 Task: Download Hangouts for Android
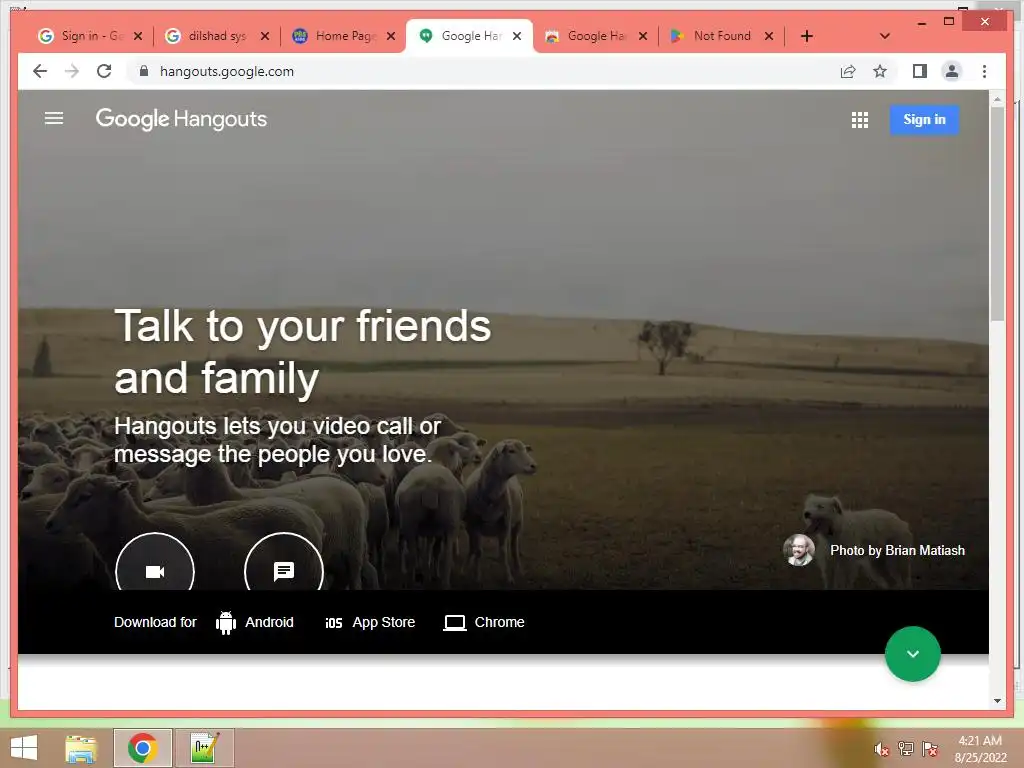pos(255,622)
